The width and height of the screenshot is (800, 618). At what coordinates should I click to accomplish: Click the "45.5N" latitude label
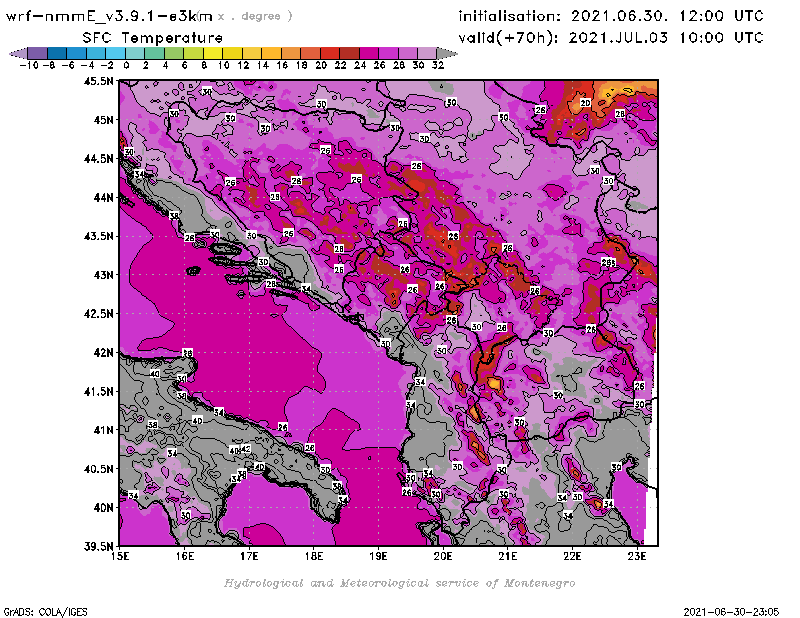click(x=98, y=81)
